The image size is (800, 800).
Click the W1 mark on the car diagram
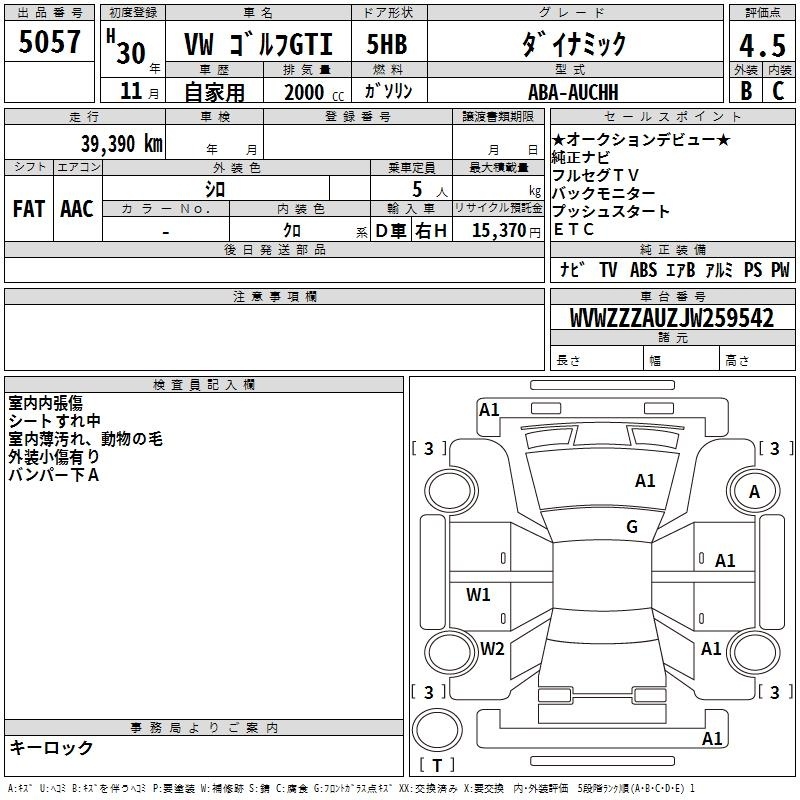(x=479, y=595)
